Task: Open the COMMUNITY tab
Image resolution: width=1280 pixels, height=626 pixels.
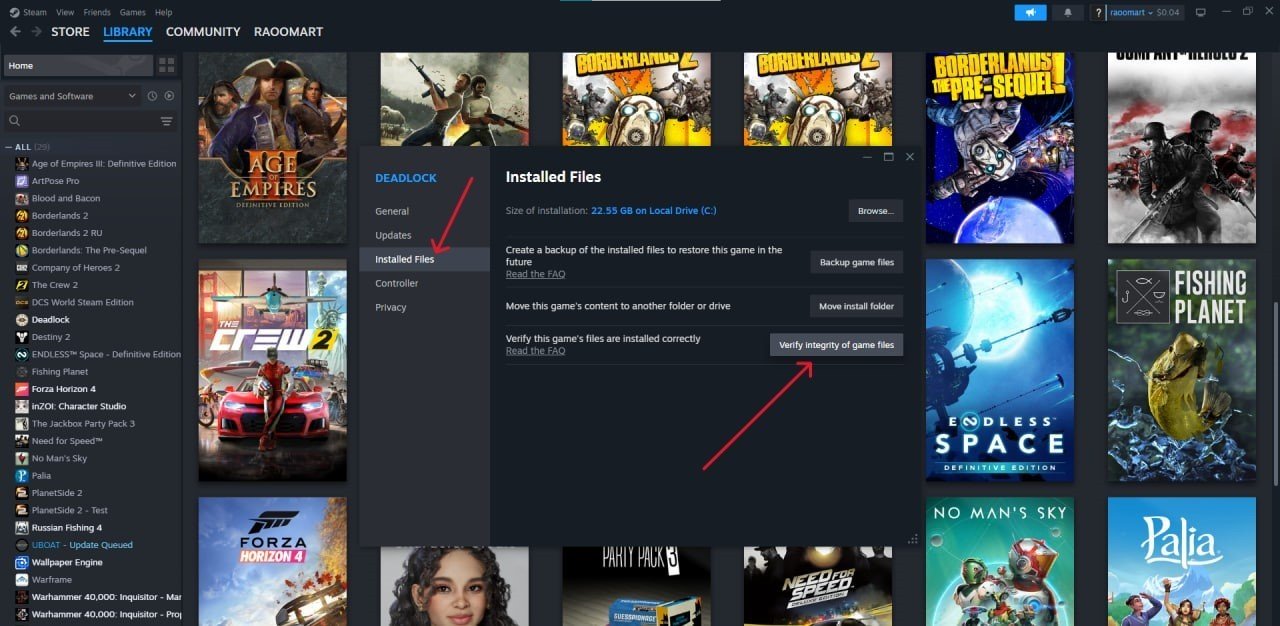Action: tap(203, 32)
